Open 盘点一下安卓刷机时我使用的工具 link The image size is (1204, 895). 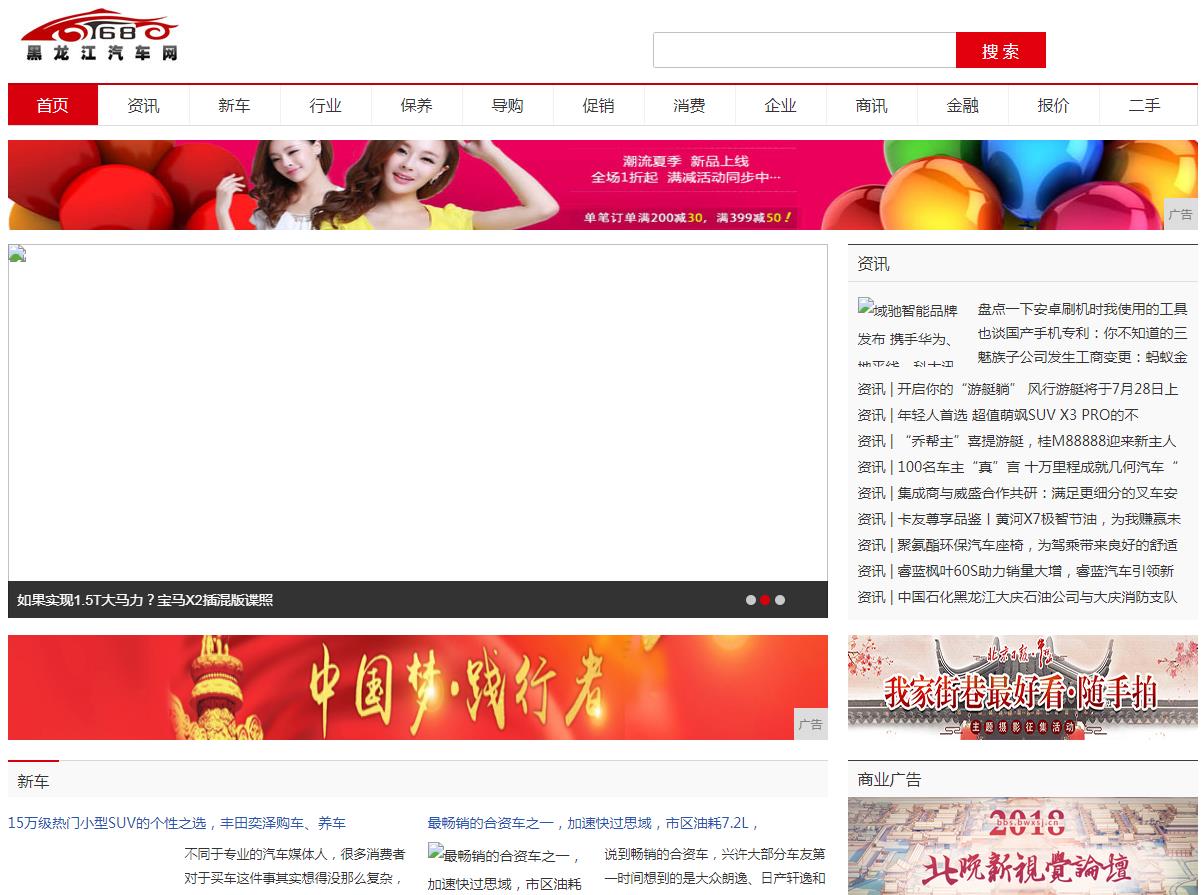pos(1082,309)
